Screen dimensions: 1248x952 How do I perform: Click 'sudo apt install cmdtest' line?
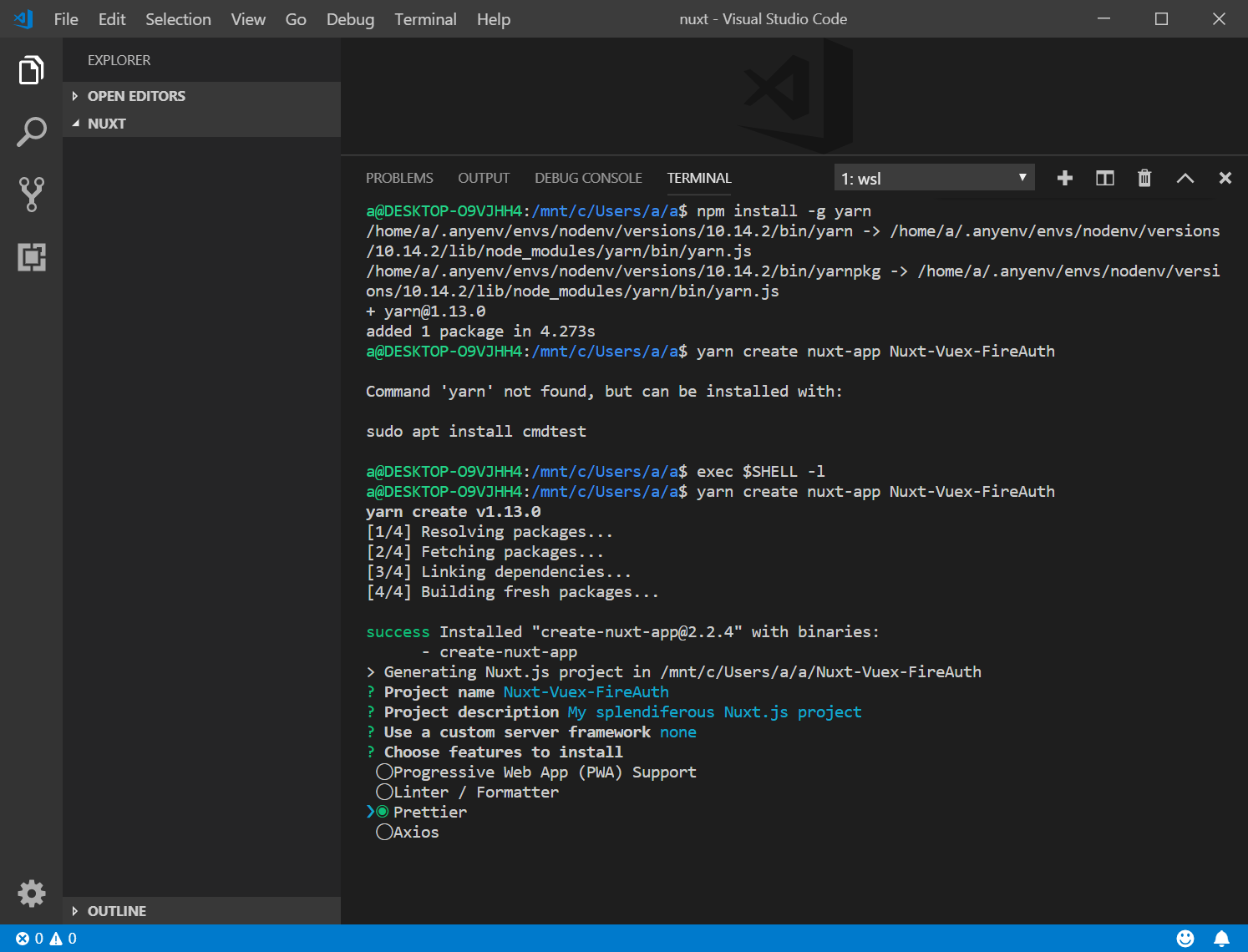pyautogui.click(x=476, y=431)
